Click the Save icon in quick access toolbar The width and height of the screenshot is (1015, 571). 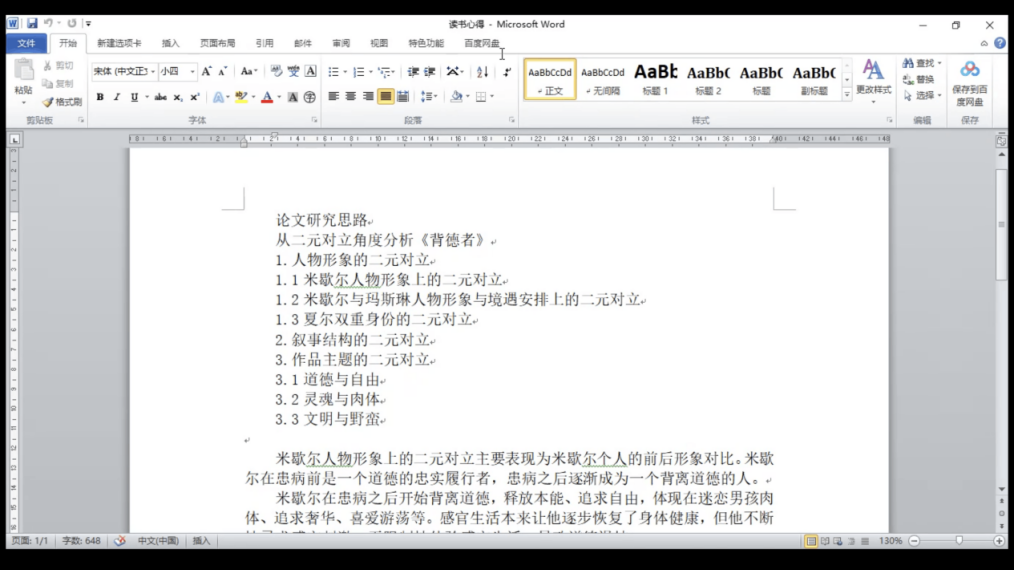tap(32, 23)
